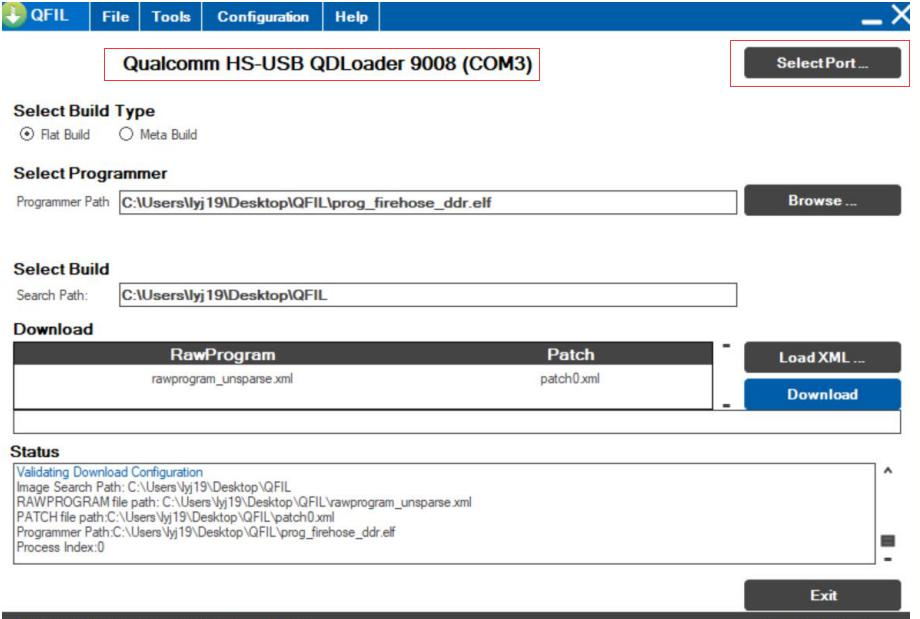Click the Qualcomm HS-USB QDLoader 9008 port label
Screen dimensions: 920x619
(x=327, y=63)
